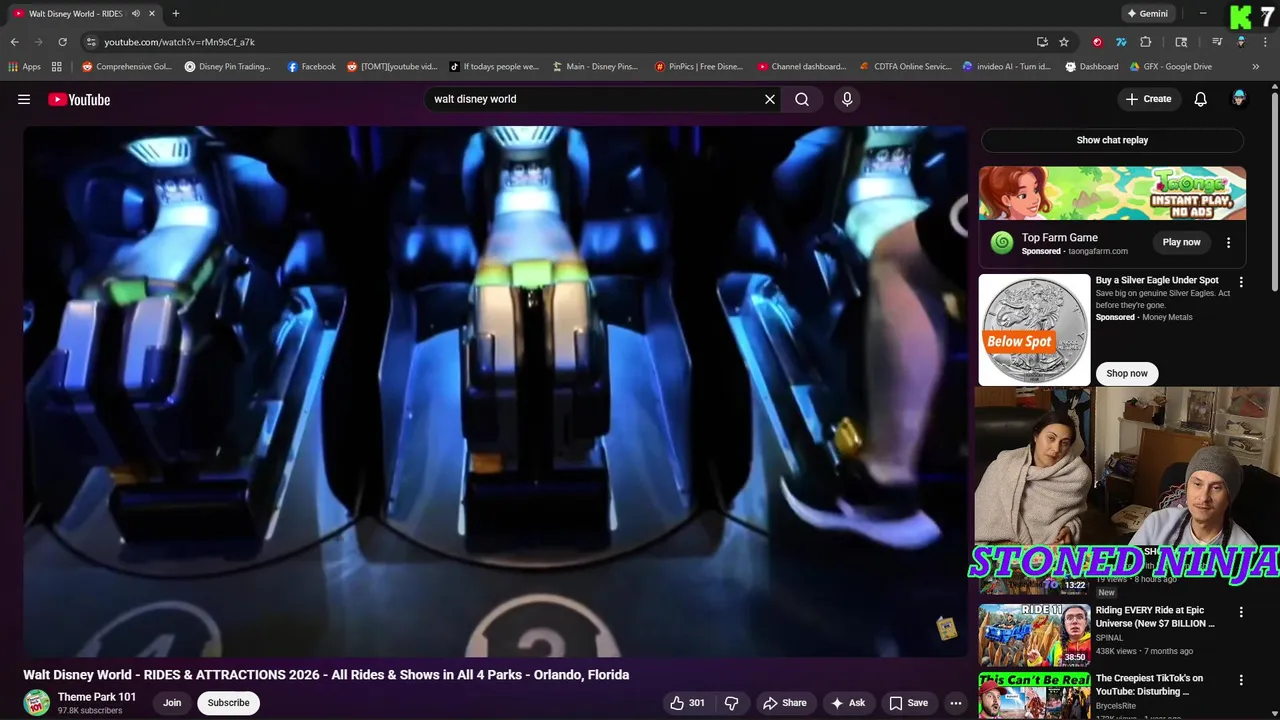Click the URL address bar
The image size is (1280, 720).
[560, 42]
